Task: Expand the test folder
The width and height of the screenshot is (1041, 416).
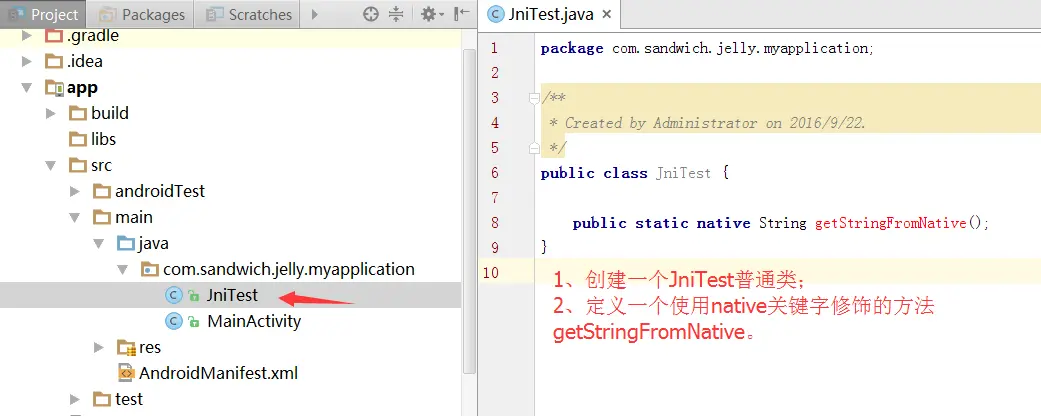Action: [75, 399]
